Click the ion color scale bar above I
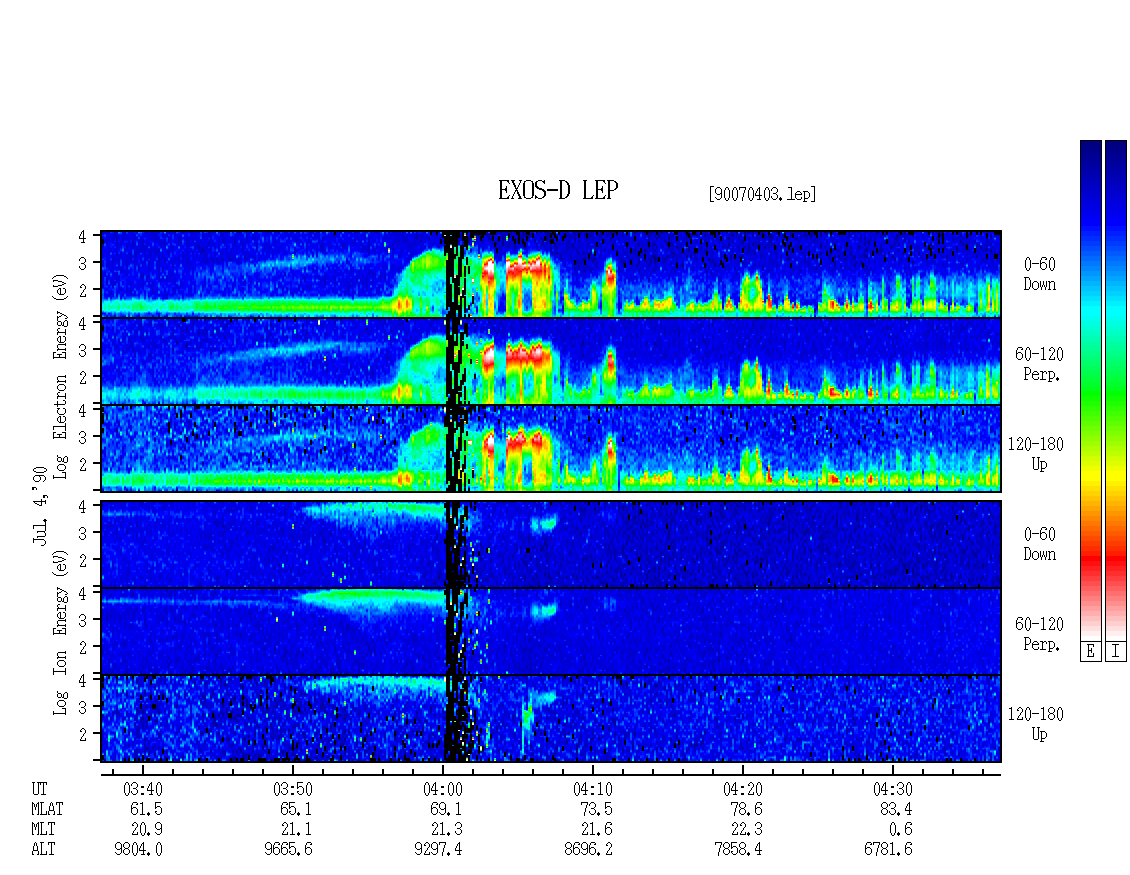 coord(1116,390)
